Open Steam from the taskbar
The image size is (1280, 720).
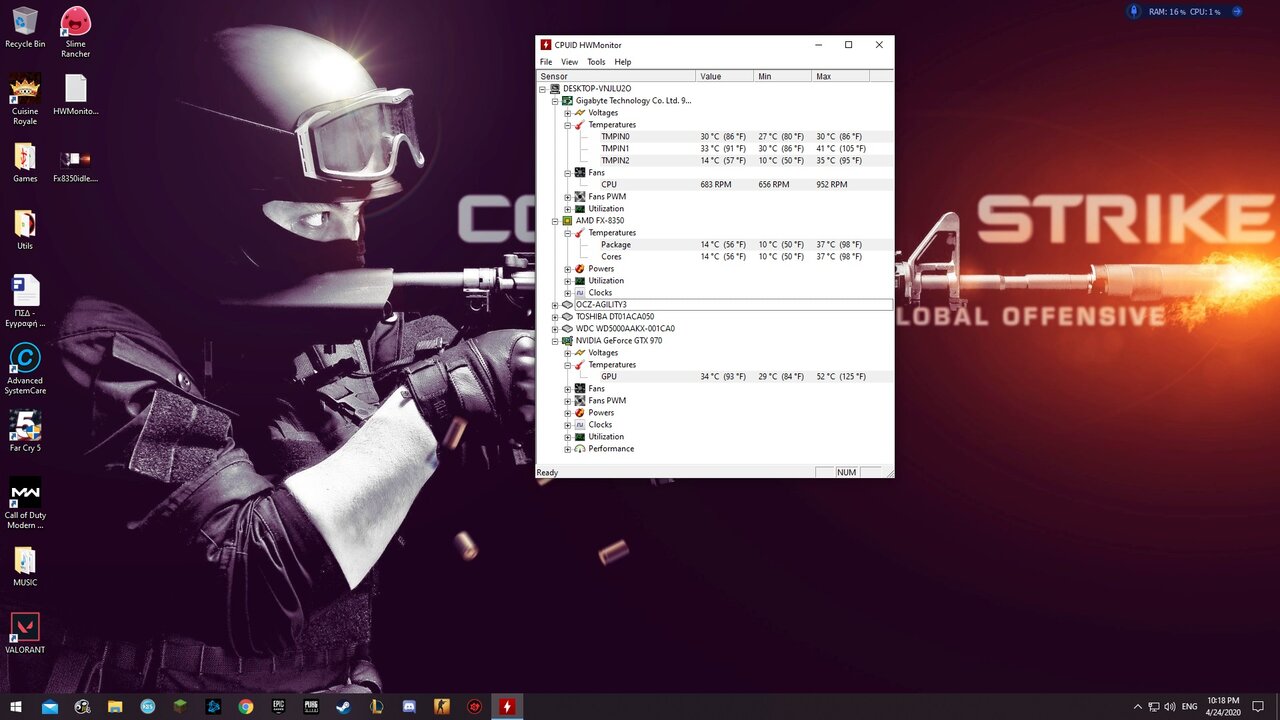pyautogui.click(x=343, y=707)
